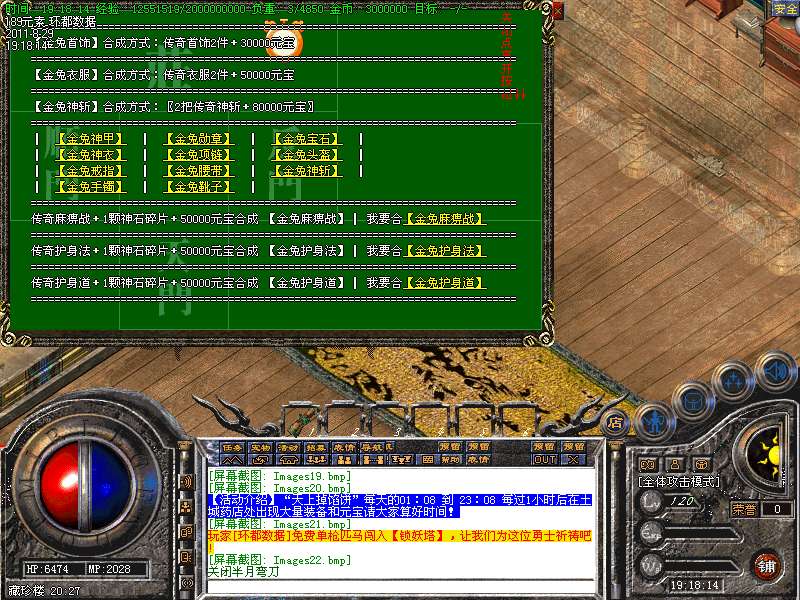Select the 任务 quest tab

pyautogui.click(x=232, y=447)
